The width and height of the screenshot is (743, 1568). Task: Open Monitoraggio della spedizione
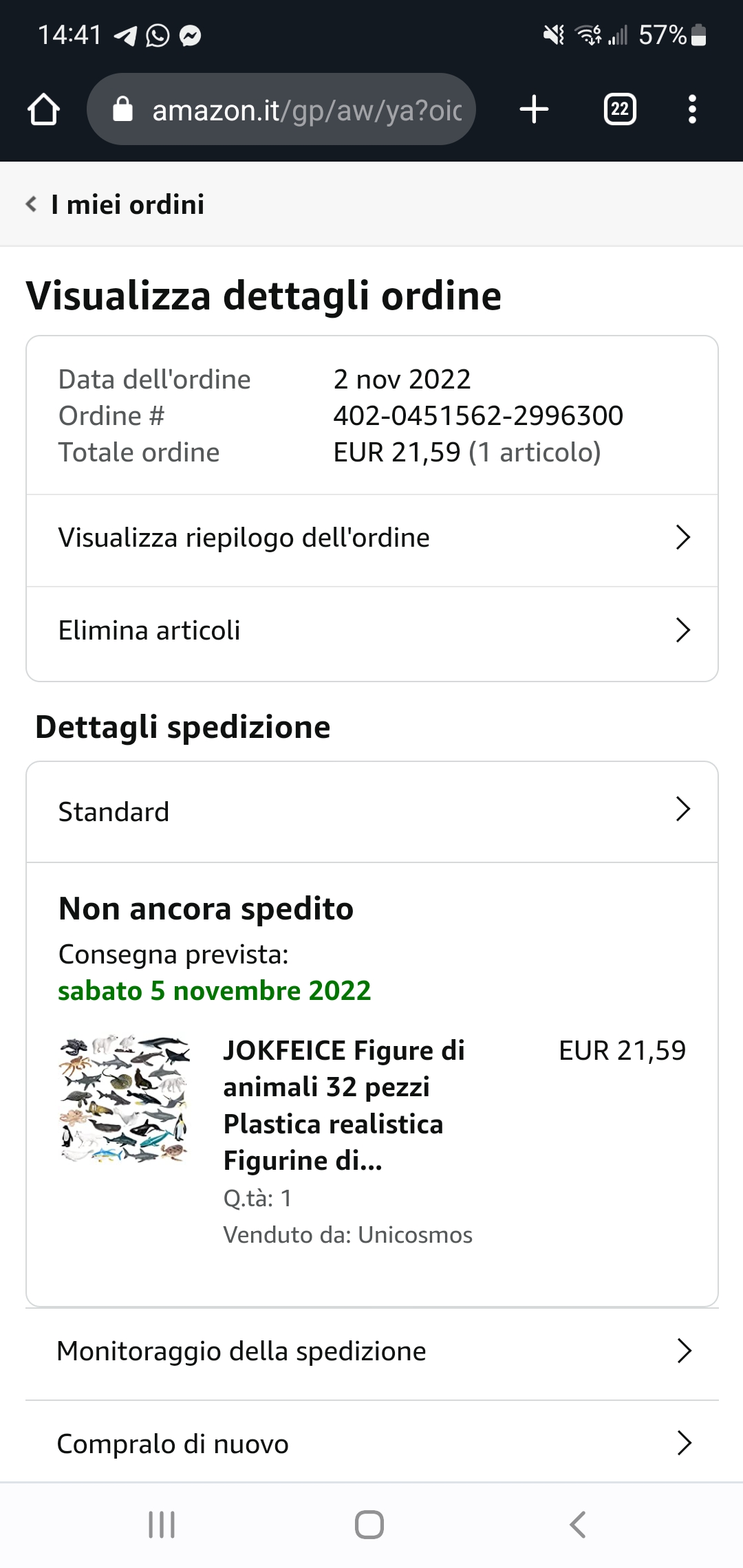(x=371, y=1351)
